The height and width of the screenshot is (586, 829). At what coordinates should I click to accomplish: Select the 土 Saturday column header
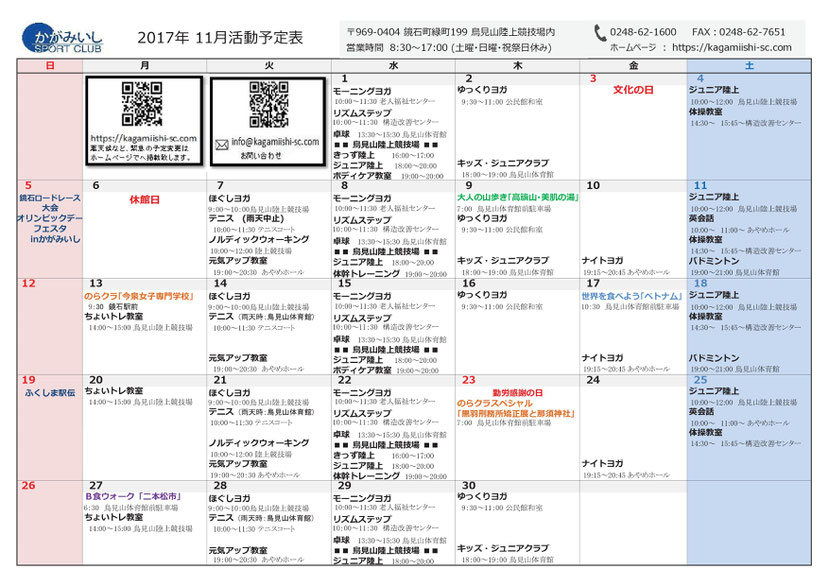coord(749,66)
